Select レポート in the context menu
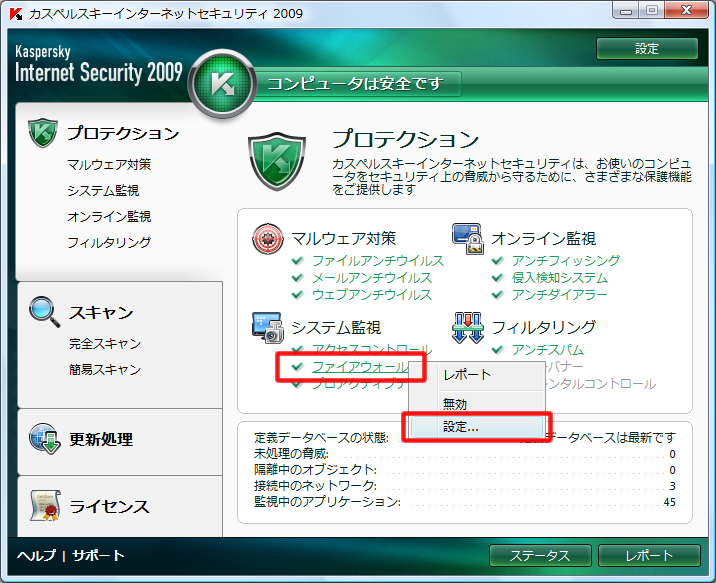Image resolution: width=716 pixels, height=583 pixels. pos(467,374)
